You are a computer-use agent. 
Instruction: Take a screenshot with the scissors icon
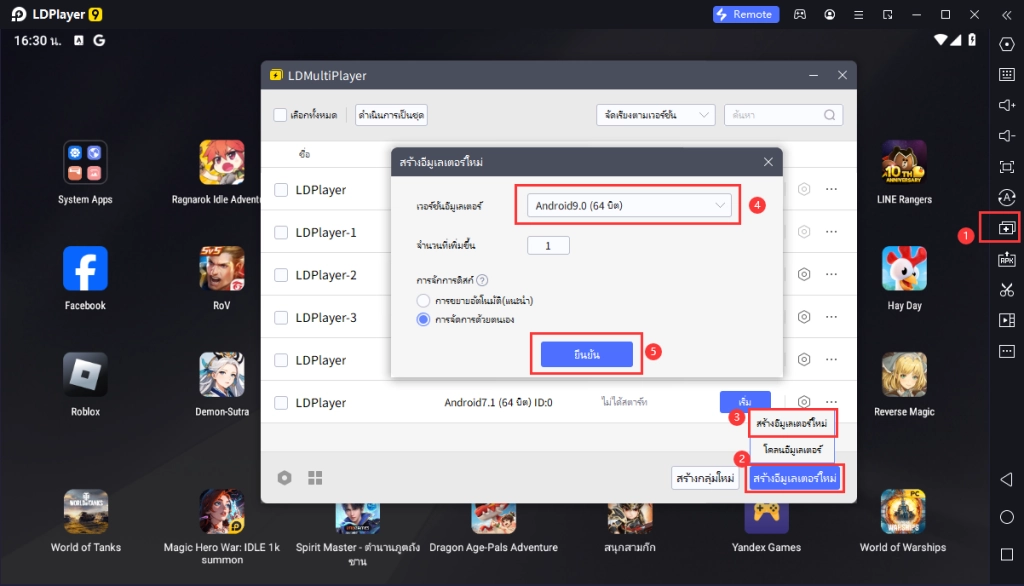click(1006, 289)
